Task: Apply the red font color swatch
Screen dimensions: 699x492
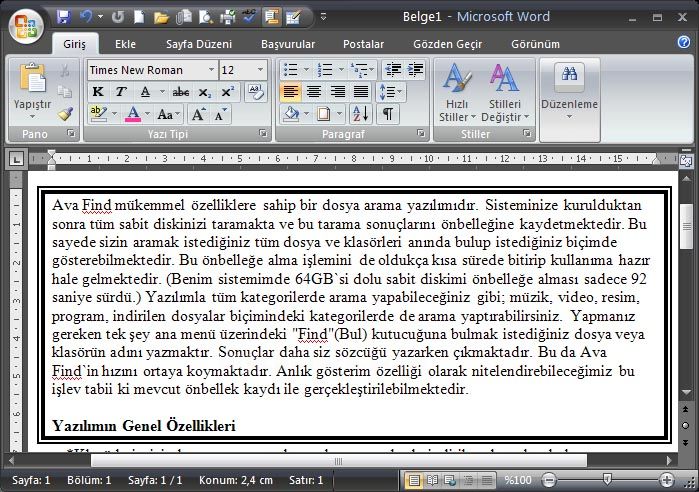Action: [x=133, y=115]
